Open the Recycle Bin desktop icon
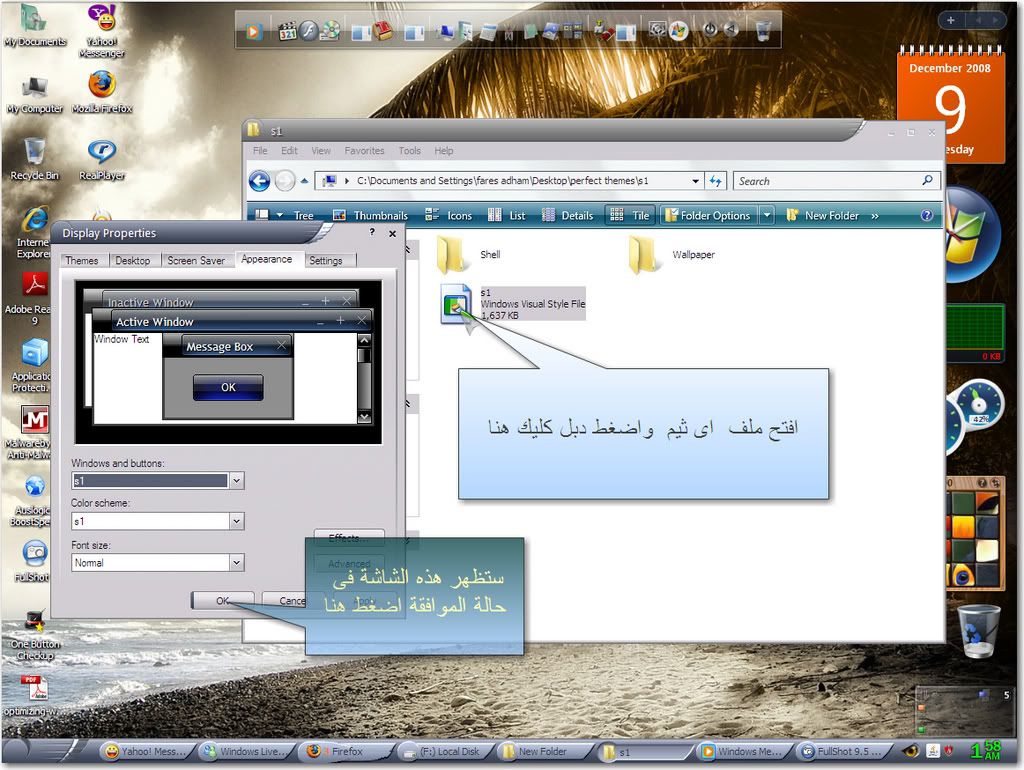The image size is (1024, 770). (x=34, y=155)
